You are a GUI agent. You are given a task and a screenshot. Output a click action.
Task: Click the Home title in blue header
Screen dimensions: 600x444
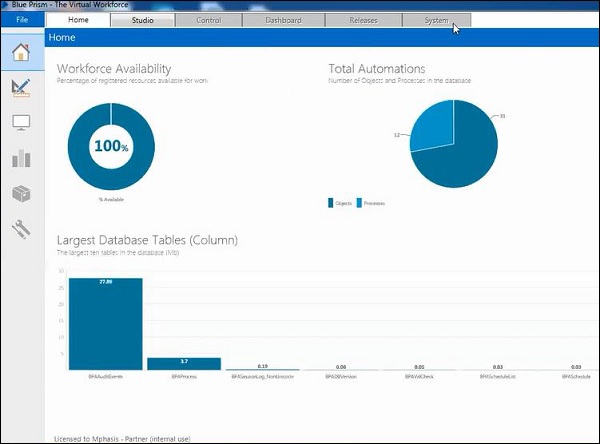click(62, 38)
